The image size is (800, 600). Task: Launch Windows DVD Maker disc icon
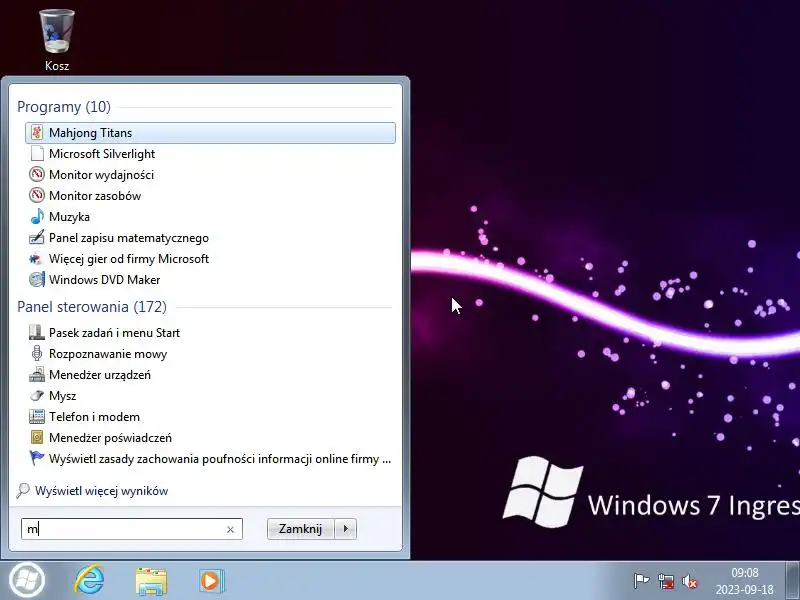(37, 280)
